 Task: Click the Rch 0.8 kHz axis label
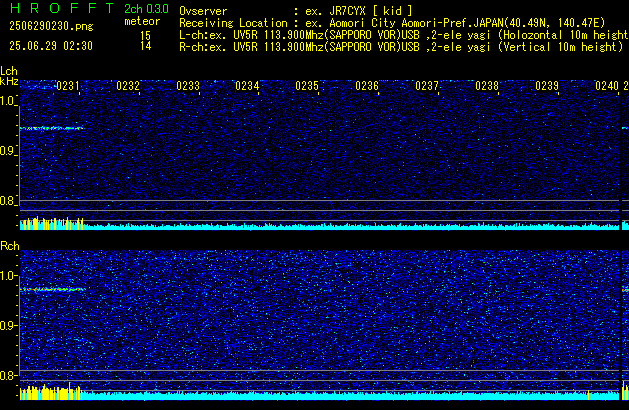(8, 375)
